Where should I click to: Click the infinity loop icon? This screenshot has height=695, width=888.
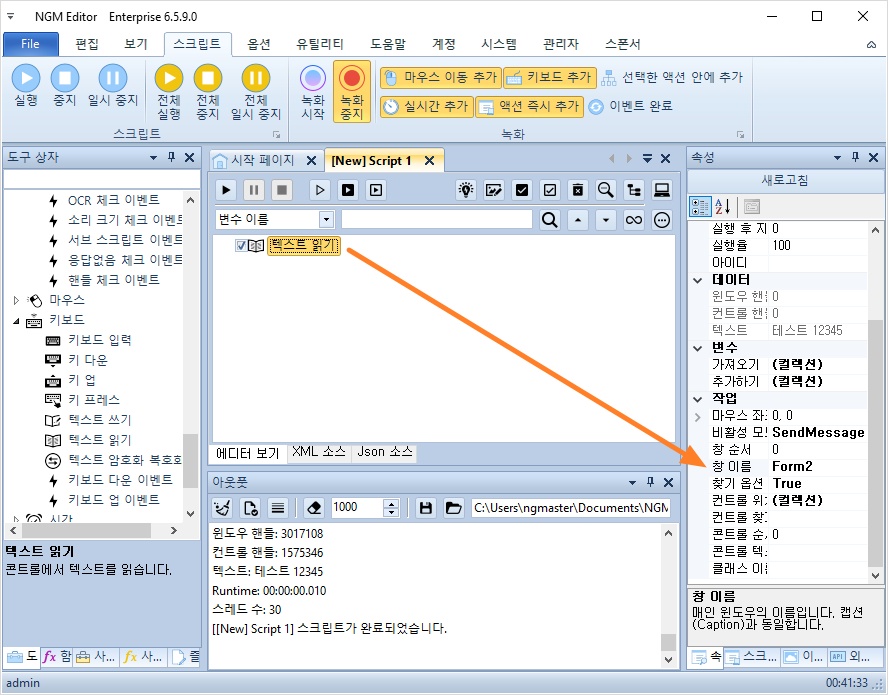634,220
